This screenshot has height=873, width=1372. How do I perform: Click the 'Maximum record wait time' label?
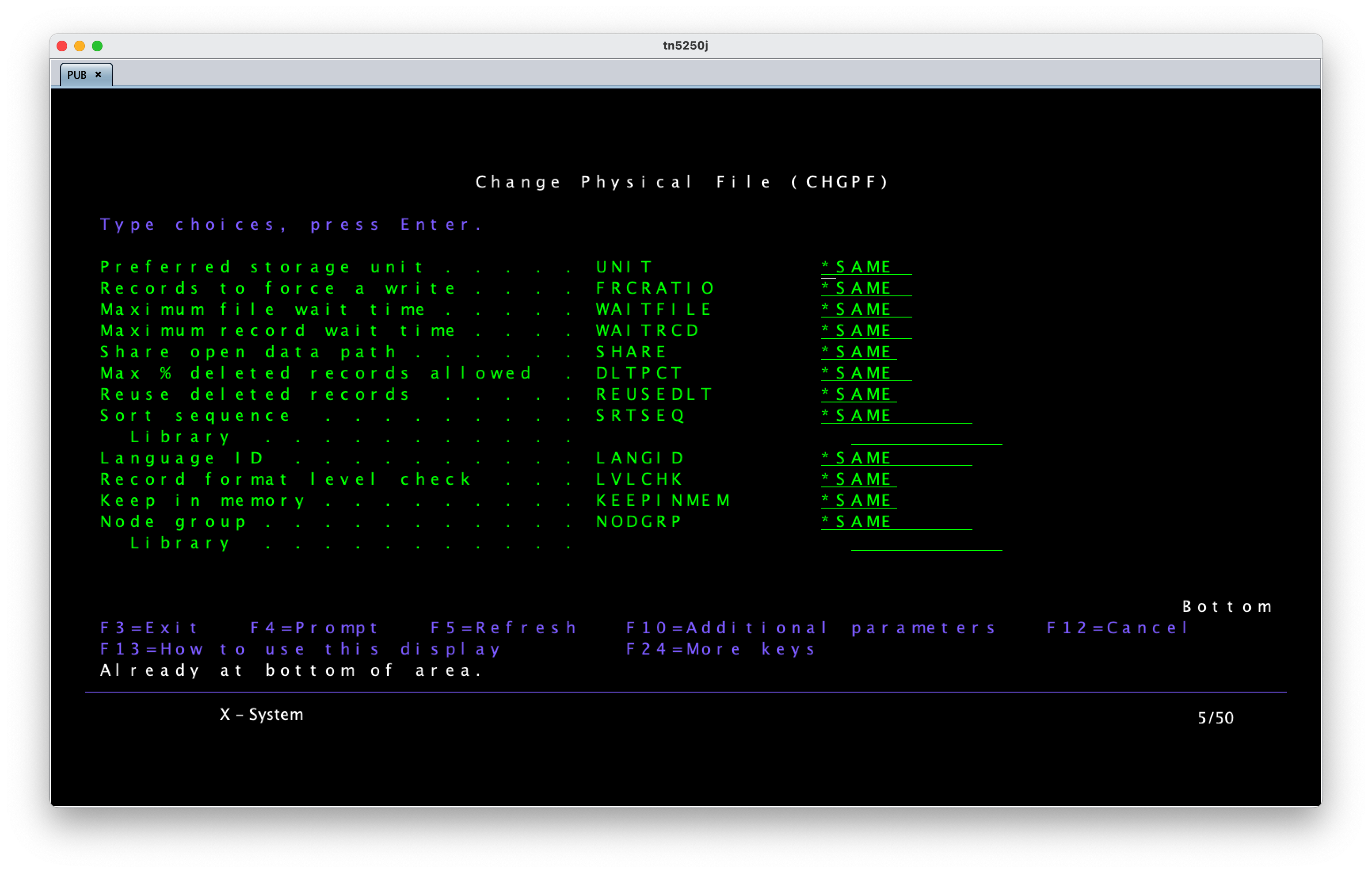point(278,330)
